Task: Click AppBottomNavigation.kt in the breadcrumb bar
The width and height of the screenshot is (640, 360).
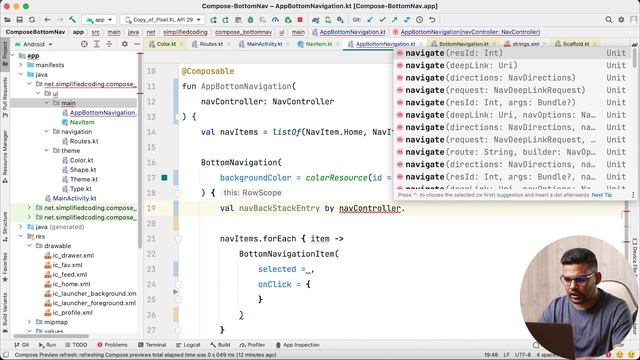Action: point(349,32)
